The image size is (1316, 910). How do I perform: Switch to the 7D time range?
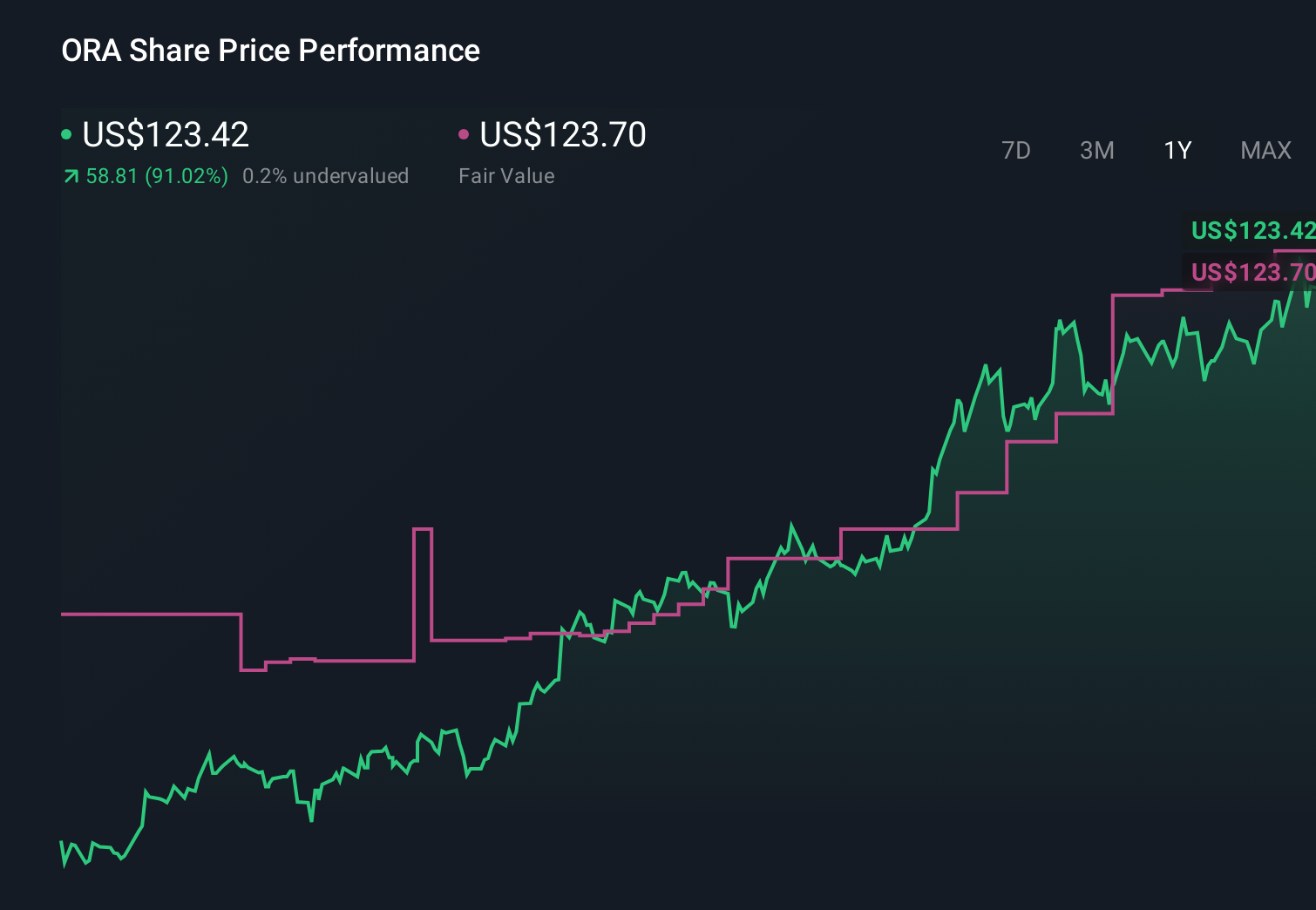pyautogui.click(x=1016, y=151)
